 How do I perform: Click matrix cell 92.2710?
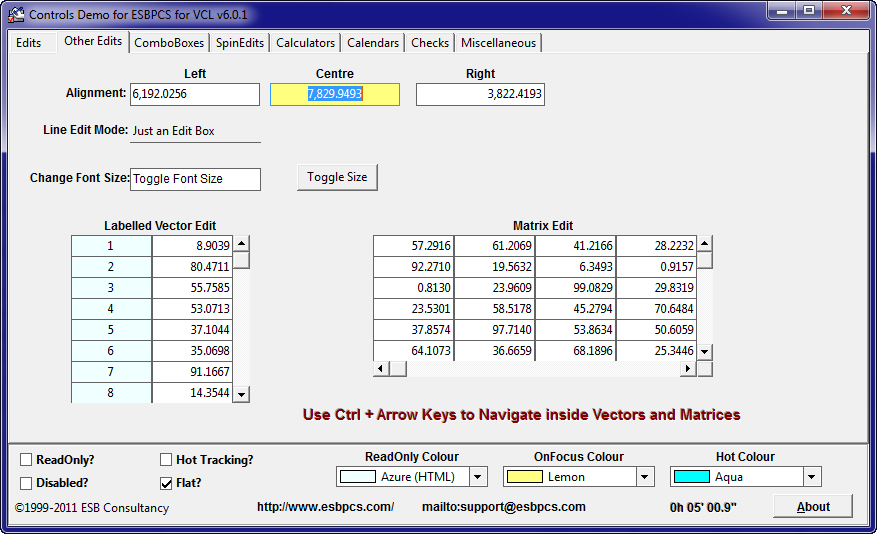pyautogui.click(x=413, y=267)
